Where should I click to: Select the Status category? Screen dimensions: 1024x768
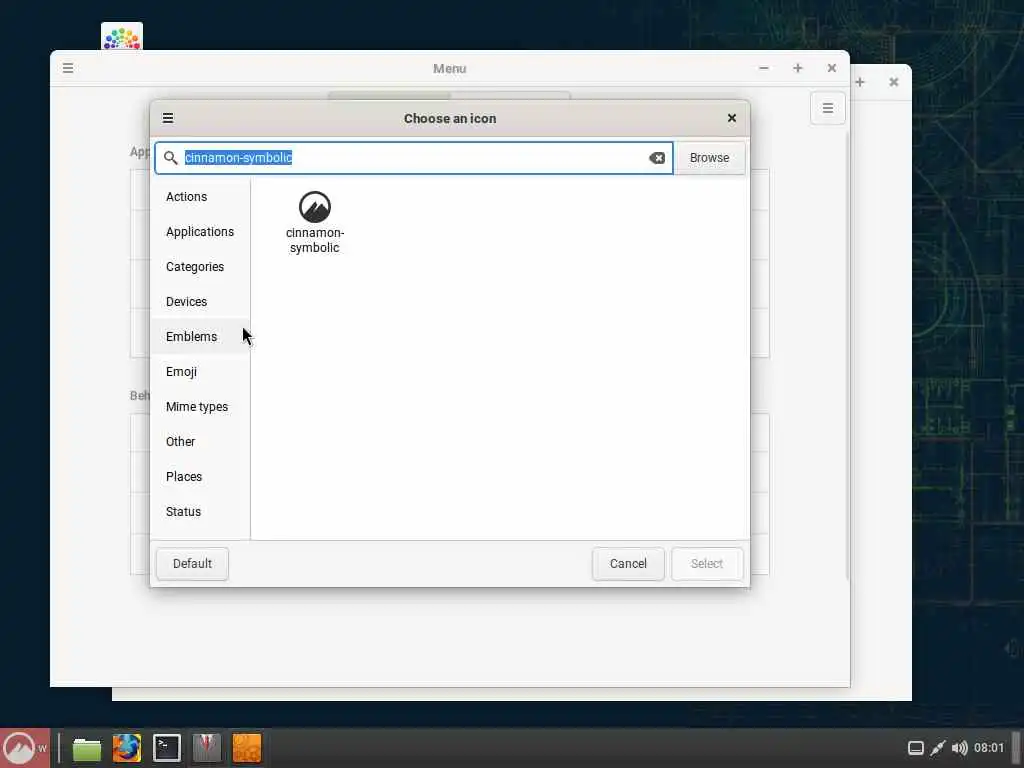coord(200,511)
